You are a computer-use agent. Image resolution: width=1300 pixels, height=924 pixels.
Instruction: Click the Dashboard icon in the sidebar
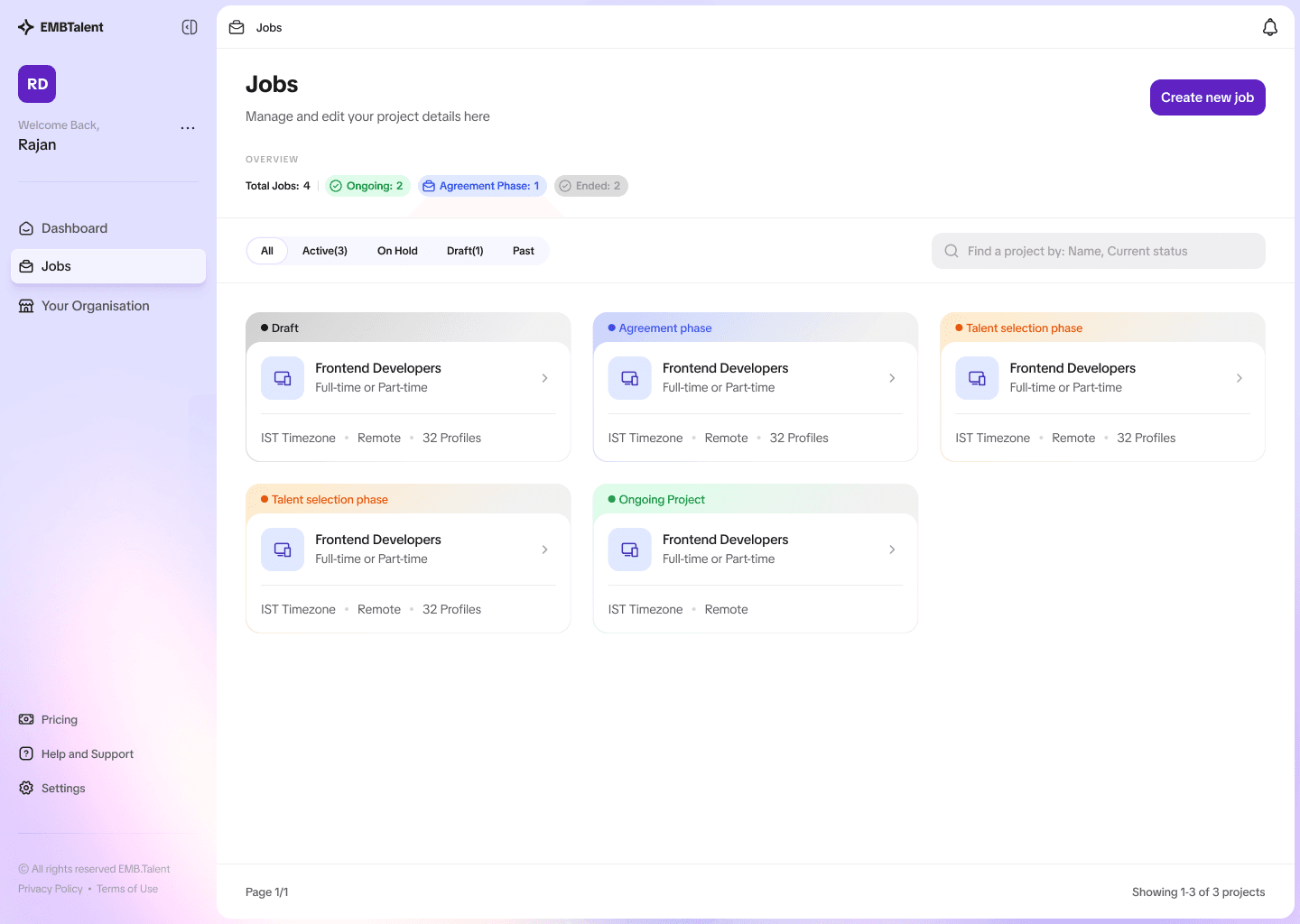[25, 227]
